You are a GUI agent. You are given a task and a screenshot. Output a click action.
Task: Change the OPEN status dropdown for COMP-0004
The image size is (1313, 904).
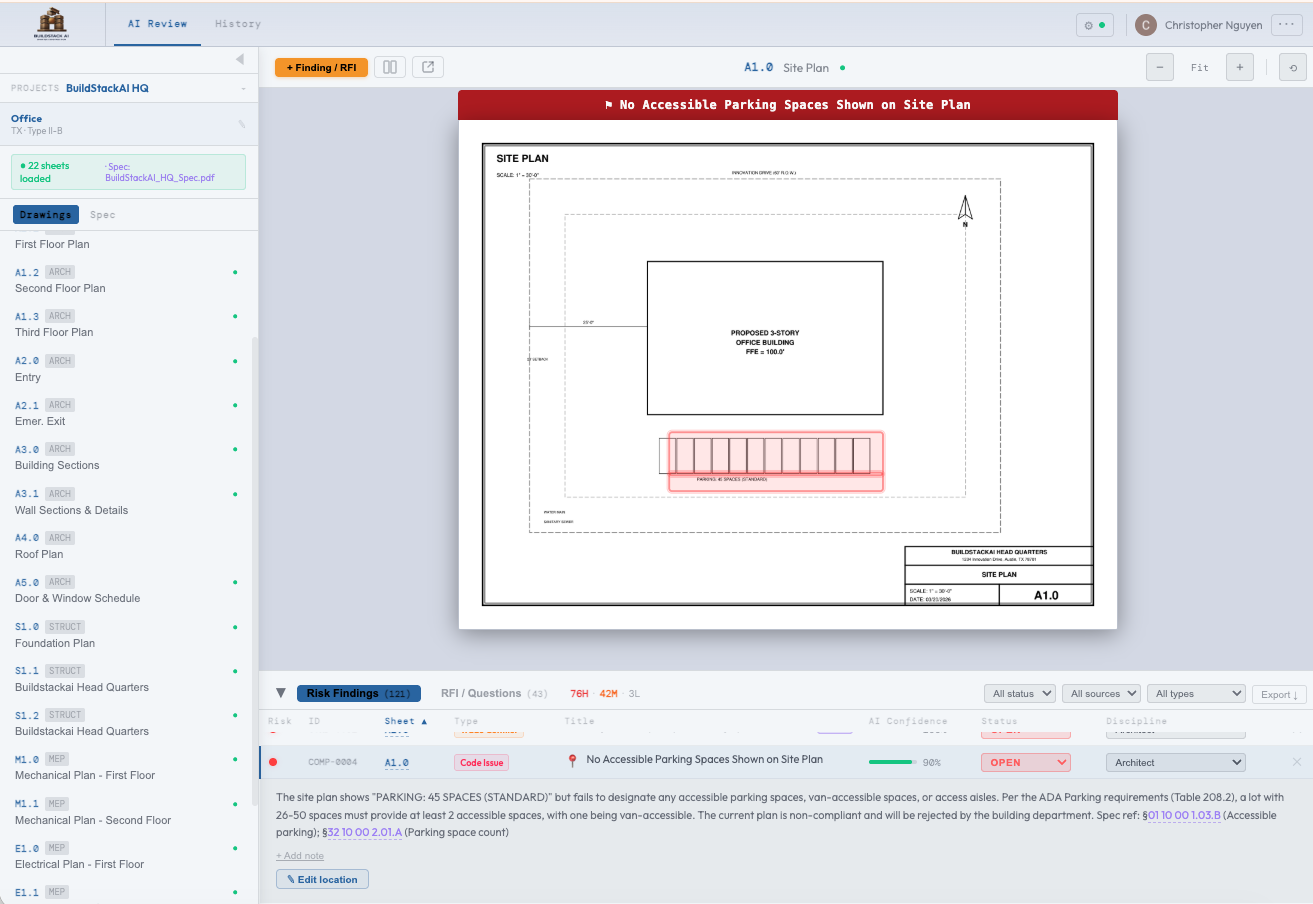click(x=1024, y=761)
